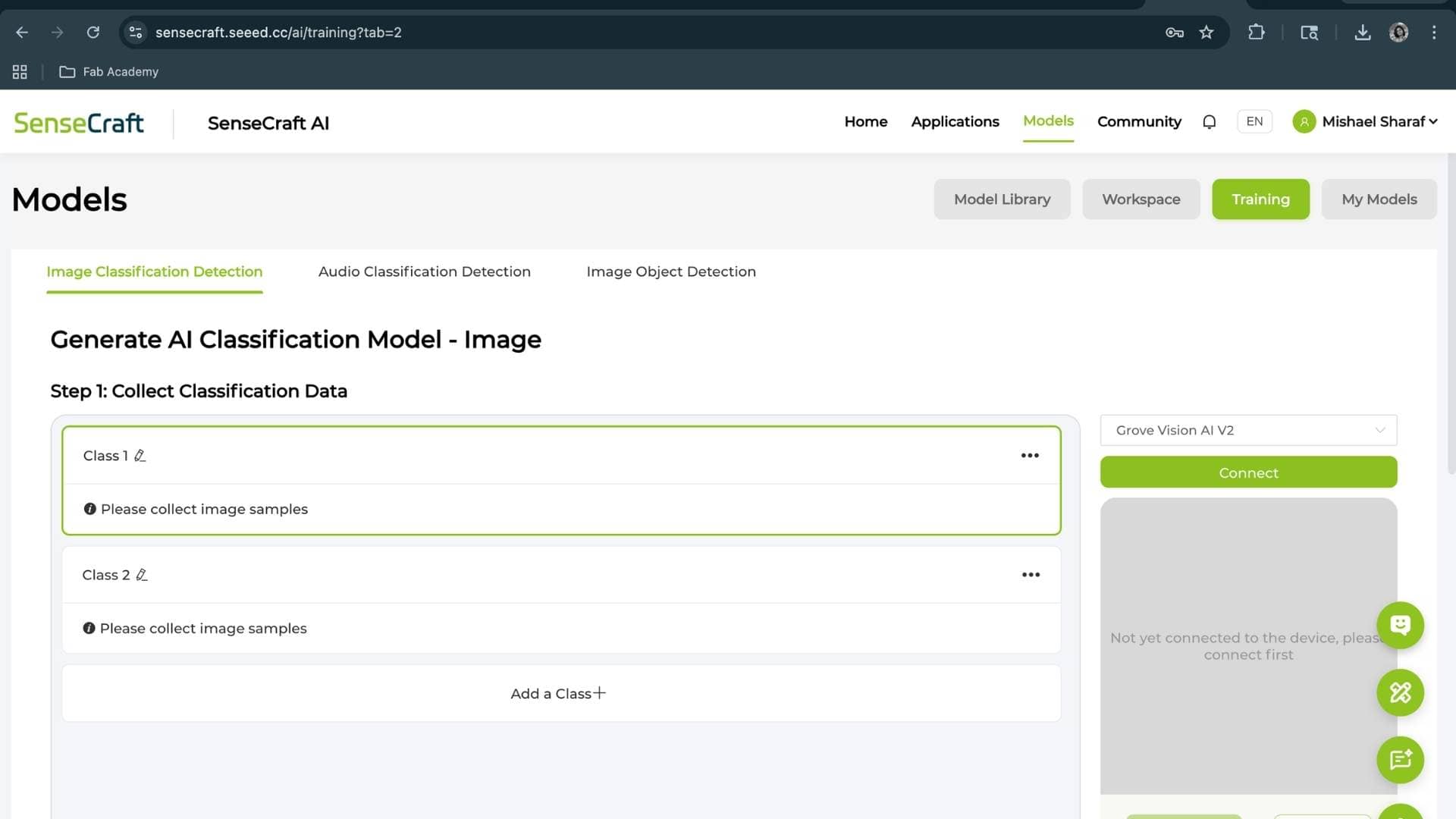Click Add a Class
The height and width of the screenshot is (819, 1456).
(560, 693)
